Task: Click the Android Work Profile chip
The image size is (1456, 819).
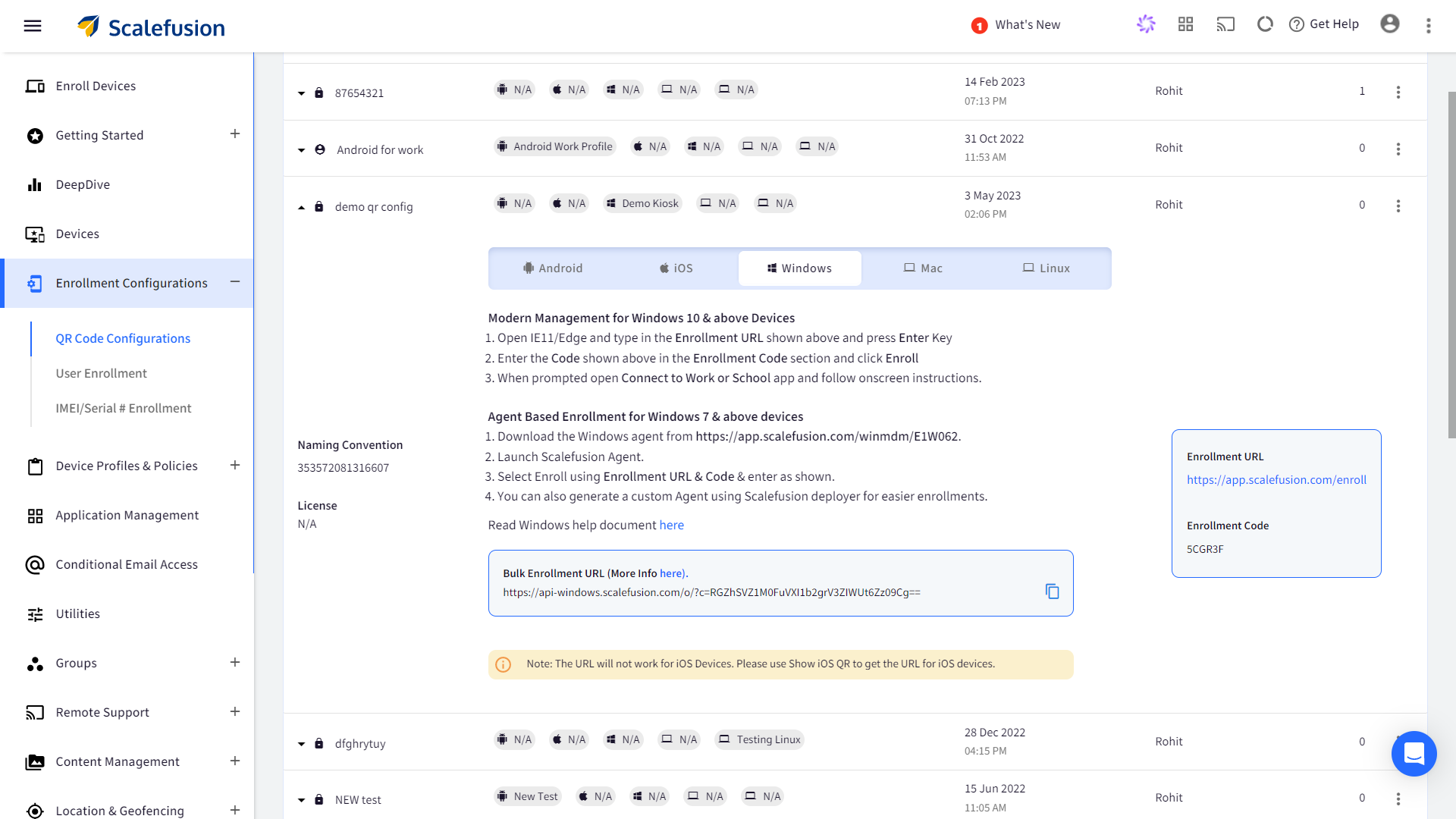Action: pos(554,146)
